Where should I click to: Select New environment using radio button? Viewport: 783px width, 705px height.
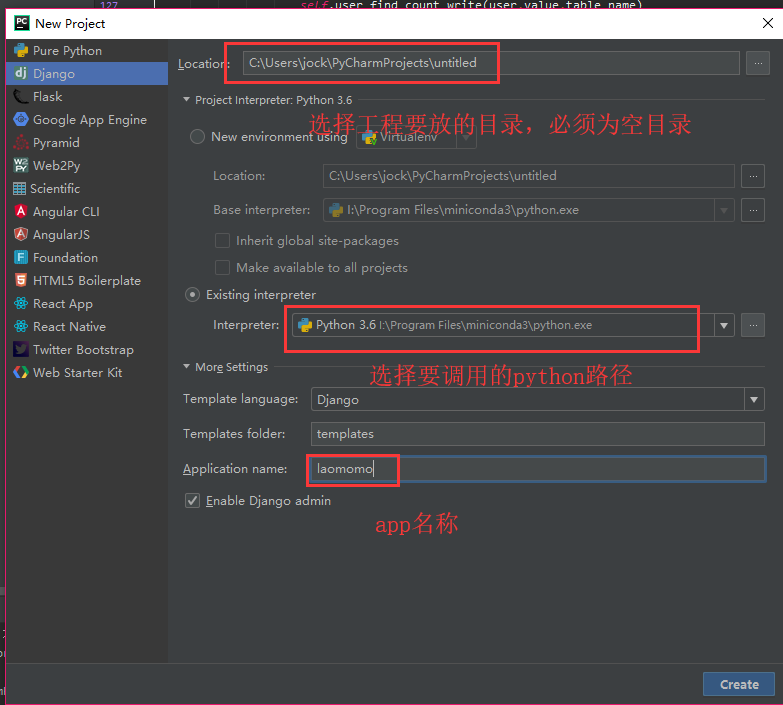pyautogui.click(x=197, y=136)
